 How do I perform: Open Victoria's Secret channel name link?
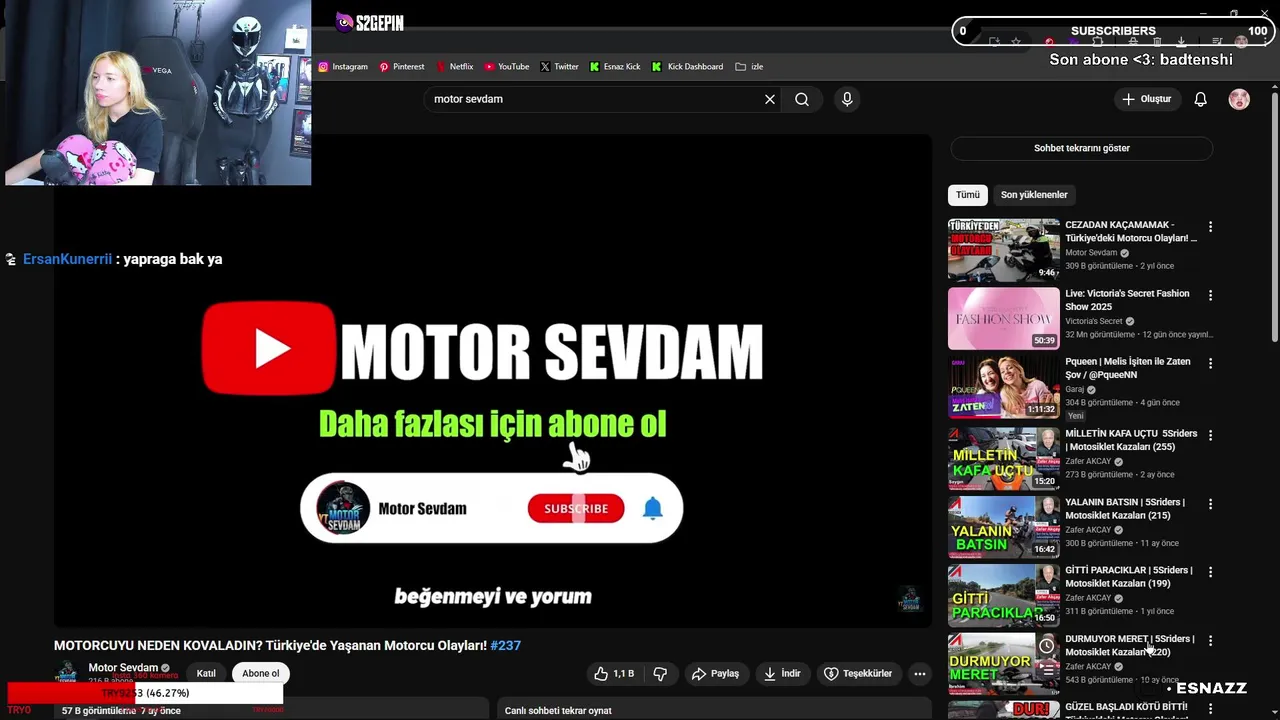coord(1094,321)
